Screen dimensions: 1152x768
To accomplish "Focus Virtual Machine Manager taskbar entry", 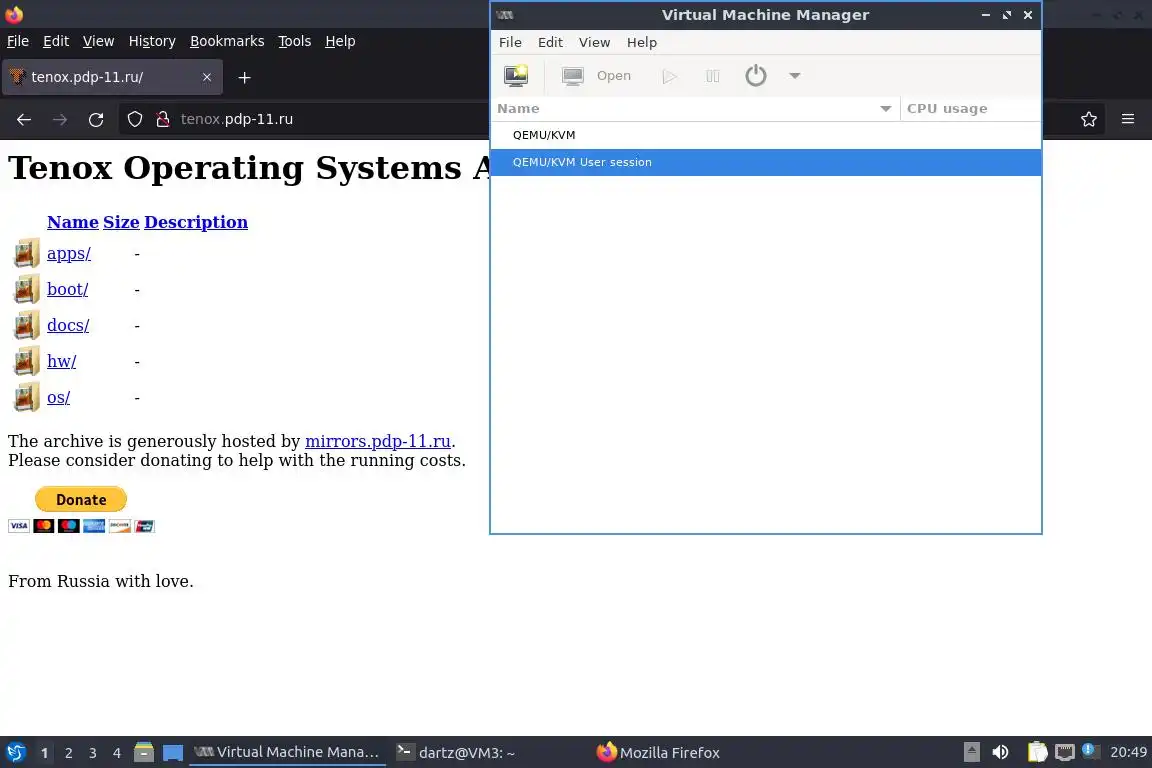I will tap(287, 753).
